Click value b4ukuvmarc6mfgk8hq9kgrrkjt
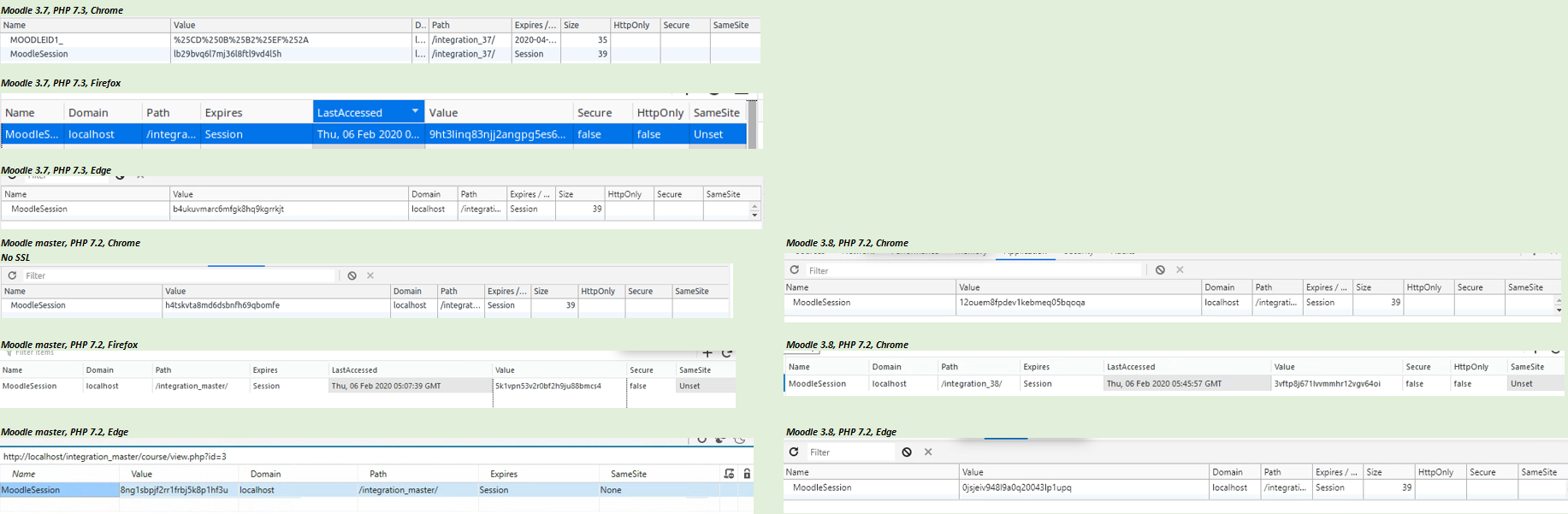The width and height of the screenshot is (1568, 514). tap(228, 209)
